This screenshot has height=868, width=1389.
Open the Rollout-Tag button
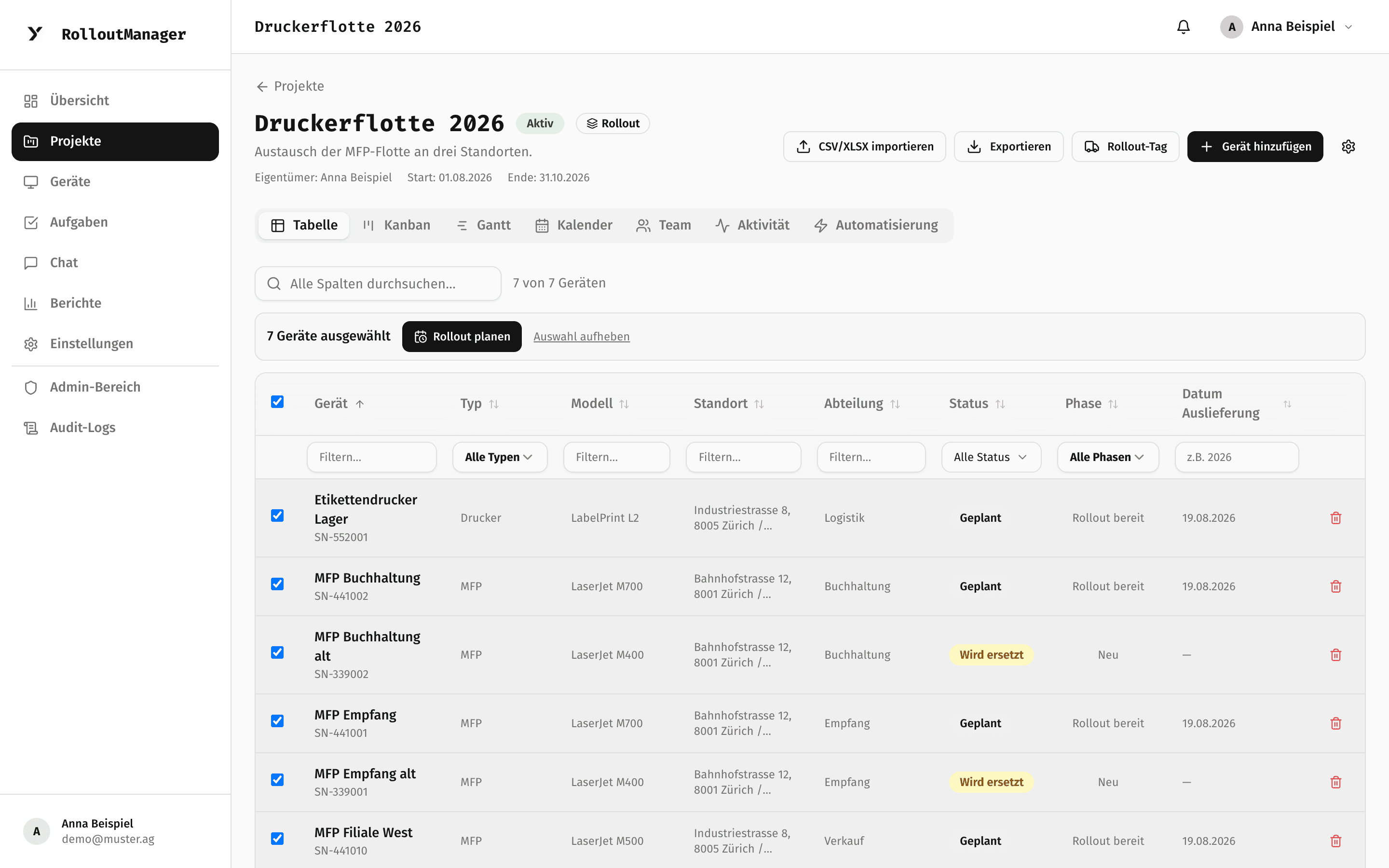click(x=1125, y=147)
